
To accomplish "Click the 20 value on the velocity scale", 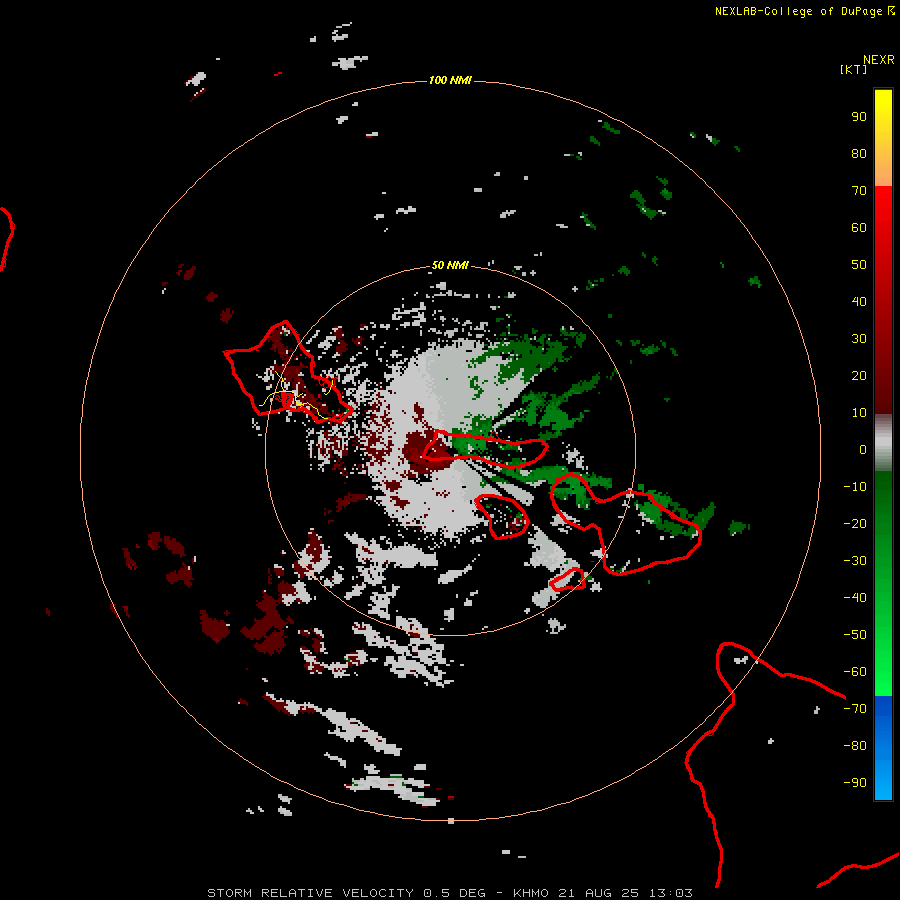I will coord(859,375).
